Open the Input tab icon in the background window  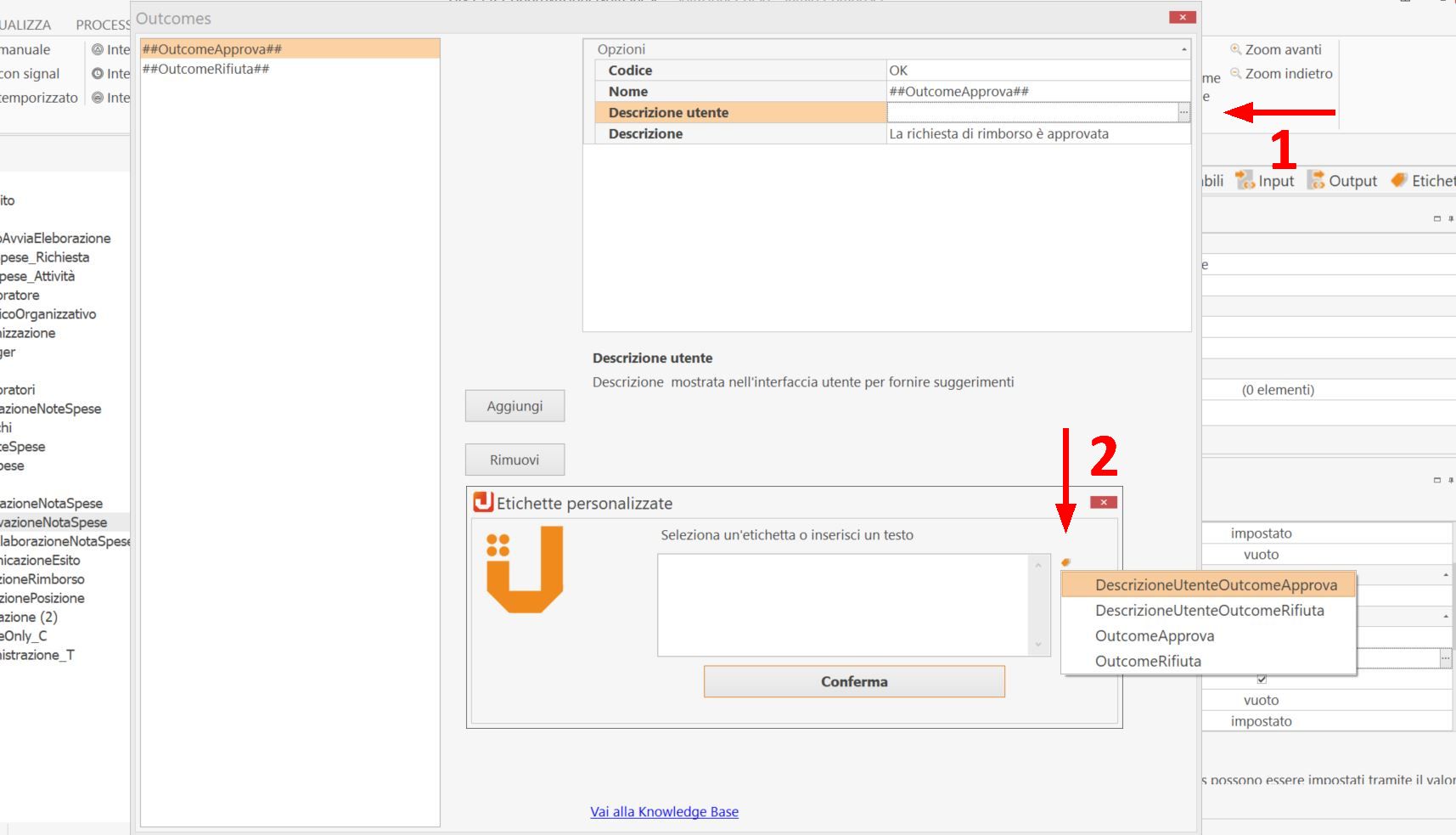1245,180
